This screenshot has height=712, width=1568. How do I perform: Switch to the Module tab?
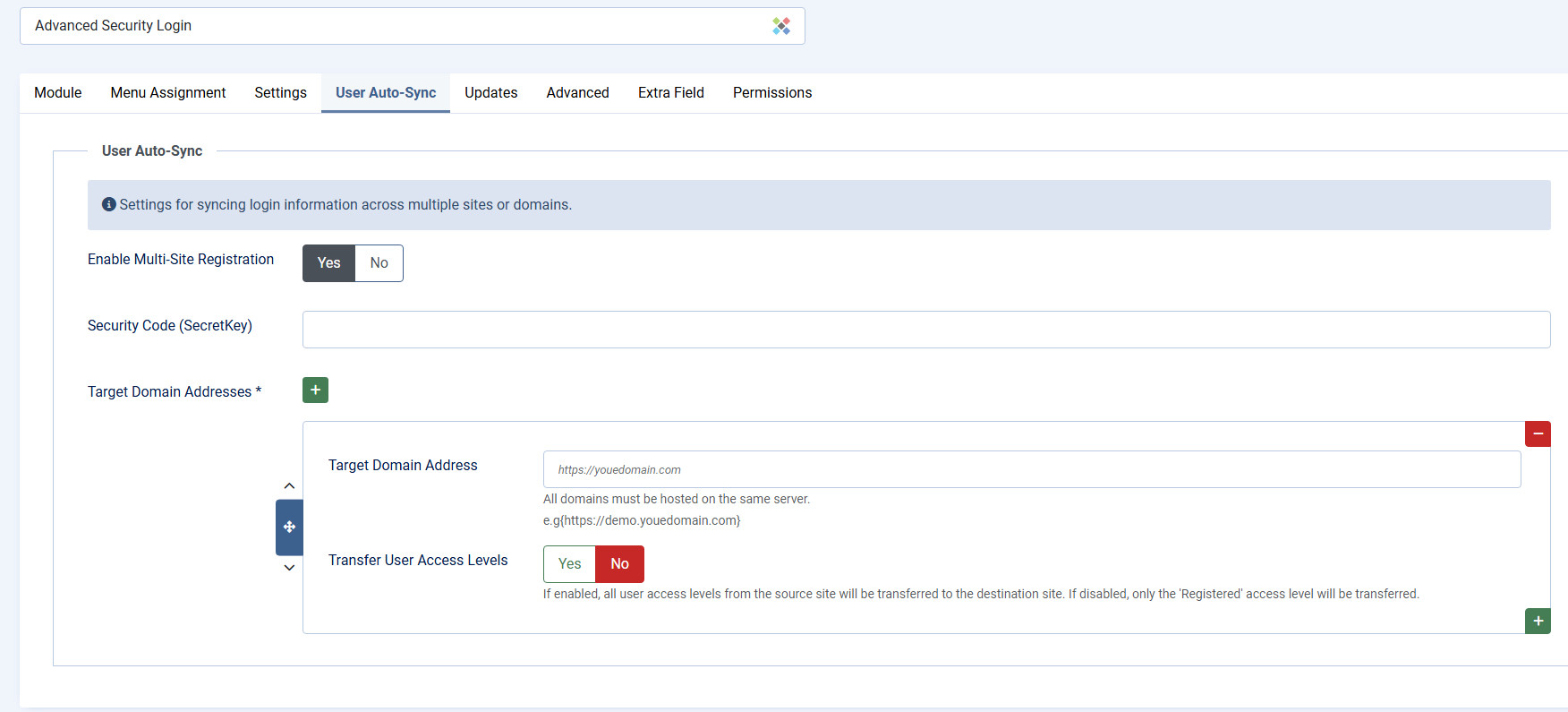point(58,93)
